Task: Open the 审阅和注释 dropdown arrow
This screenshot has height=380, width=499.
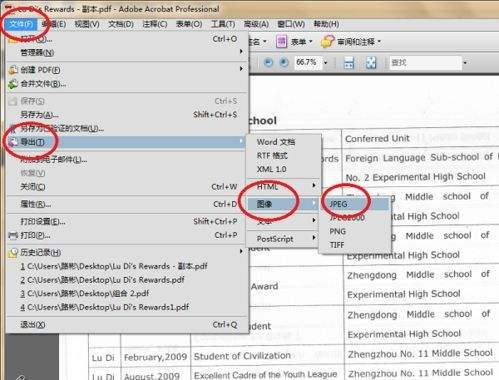Action: 379,42
